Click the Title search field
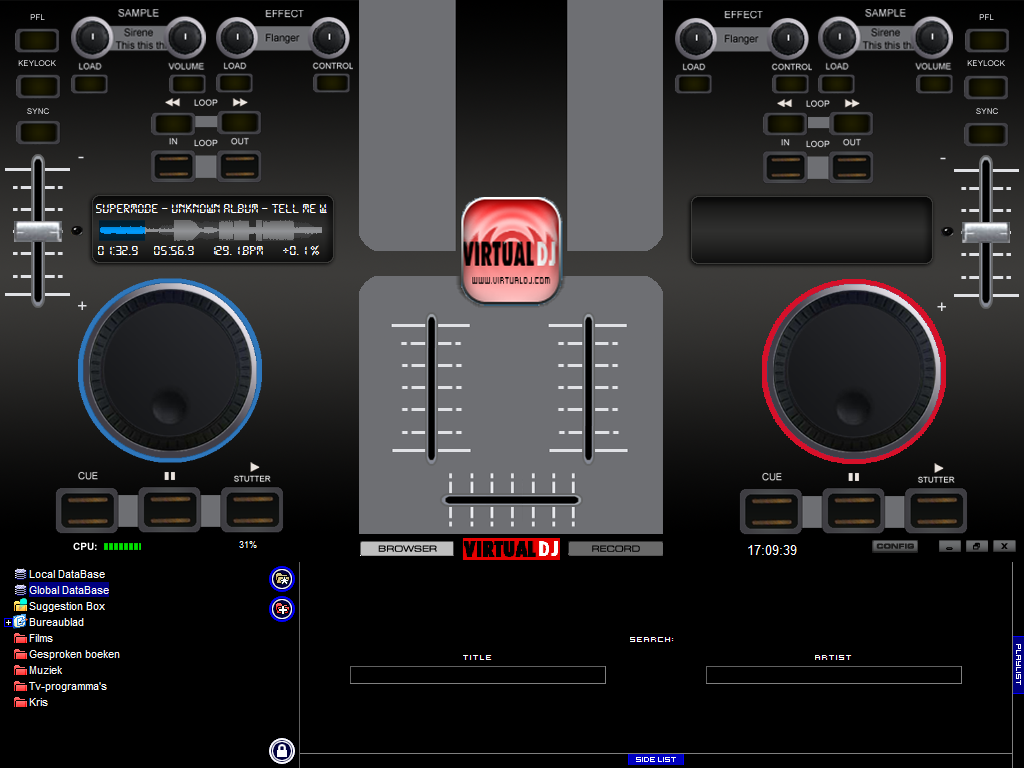Viewport: 1024px width, 768px height. click(x=478, y=675)
